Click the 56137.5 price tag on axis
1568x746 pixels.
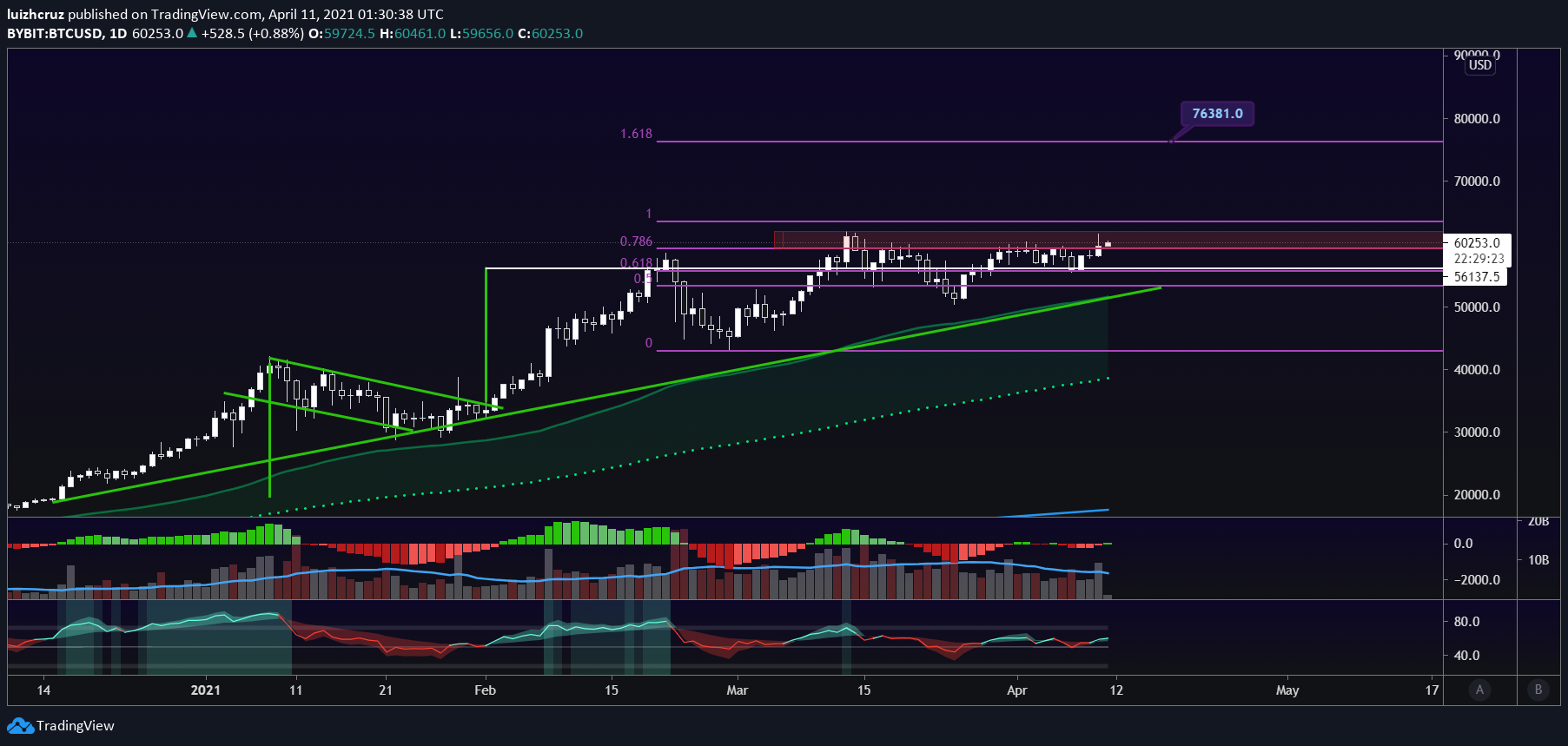(x=1477, y=277)
